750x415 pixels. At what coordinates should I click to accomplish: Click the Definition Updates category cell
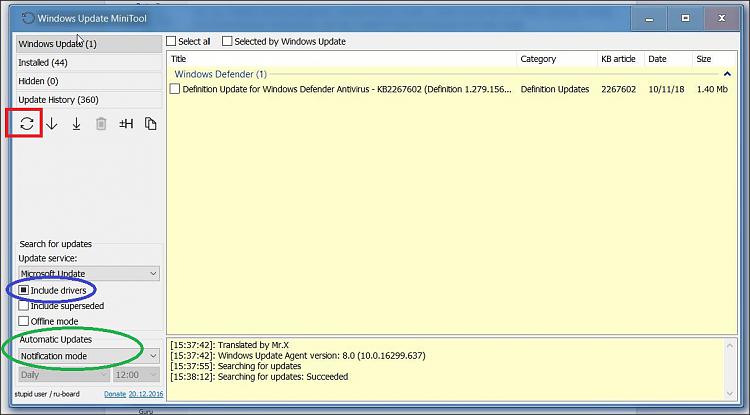(555, 89)
